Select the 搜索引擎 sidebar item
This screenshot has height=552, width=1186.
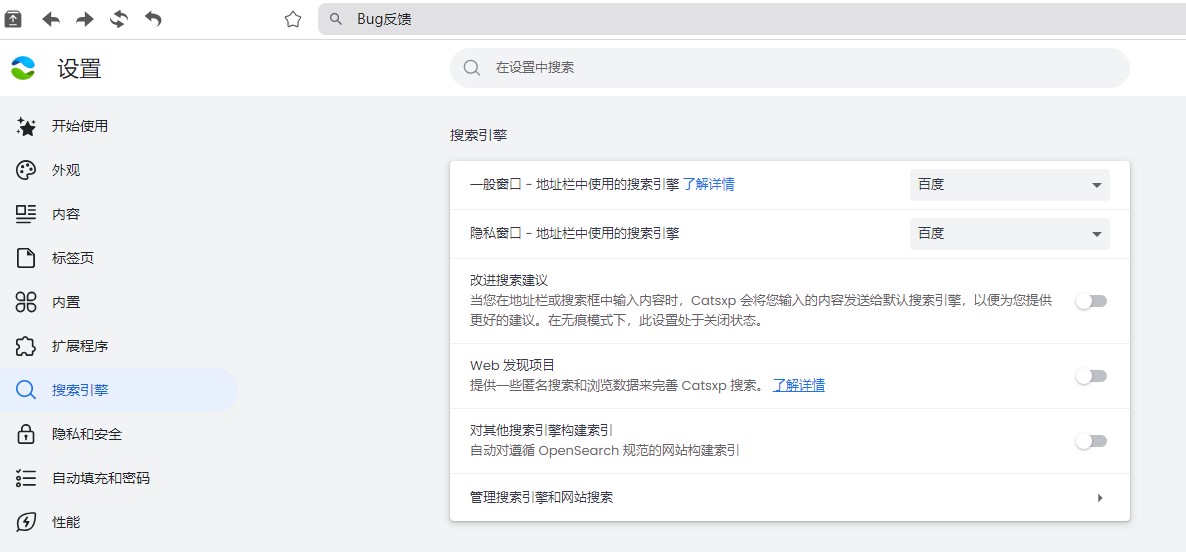point(119,390)
